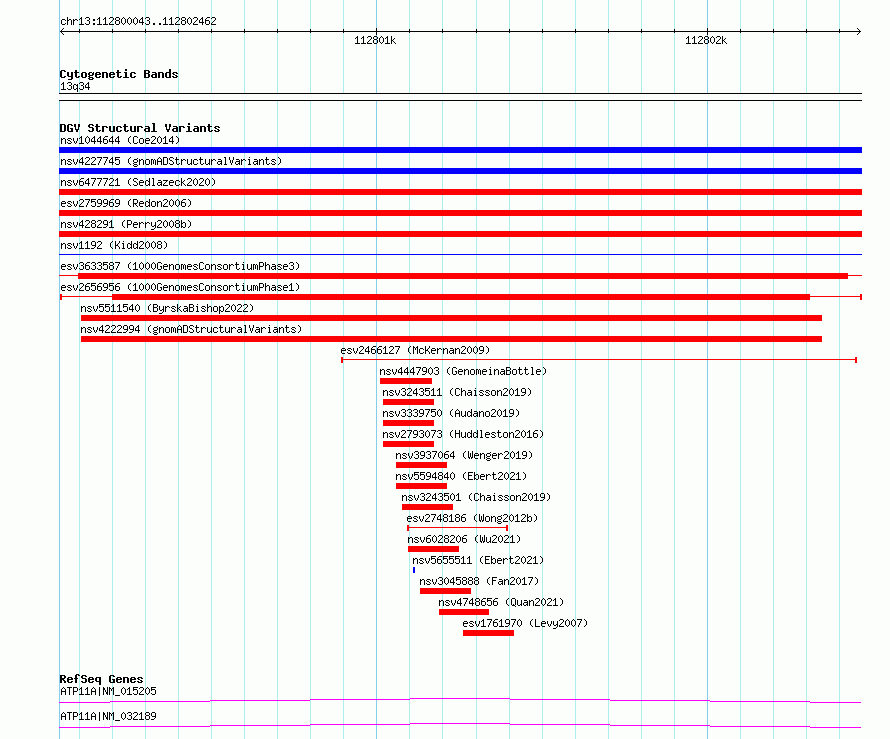Click nsv2793073 (Huddleston2016) label
This screenshot has height=739, width=890.
463,434
